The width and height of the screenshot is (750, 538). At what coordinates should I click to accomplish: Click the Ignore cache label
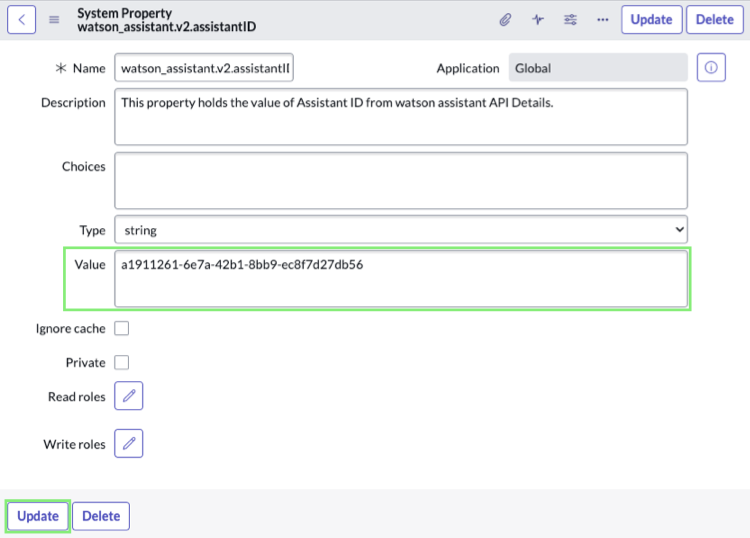tap(70, 329)
